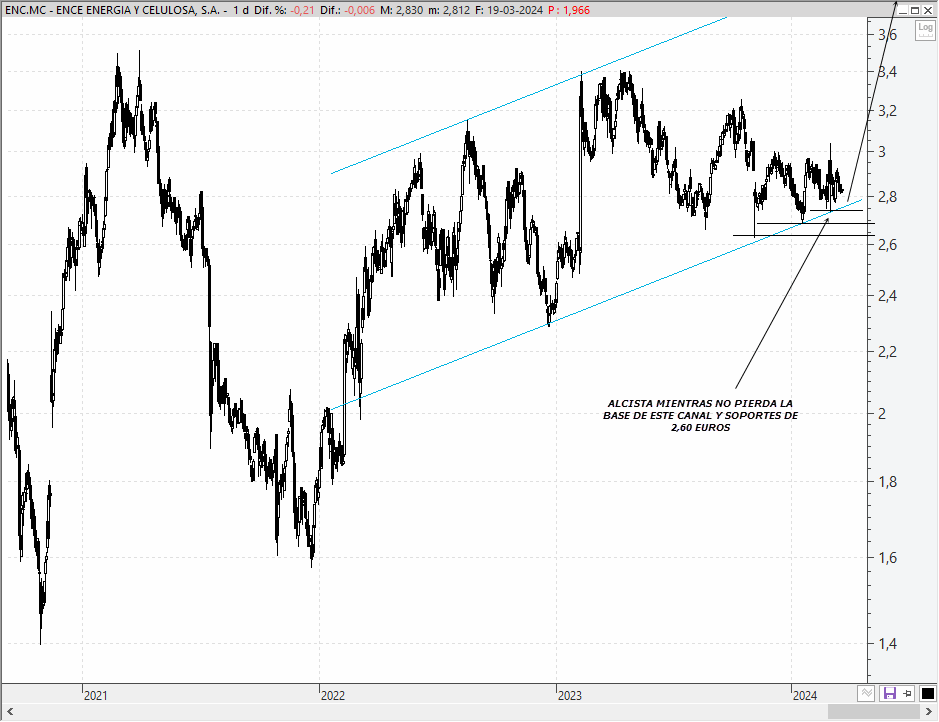Screen dimensions: 939x722
Task: Click the 2022 label on the time axis
Action: pyautogui.click(x=333, y=695)
